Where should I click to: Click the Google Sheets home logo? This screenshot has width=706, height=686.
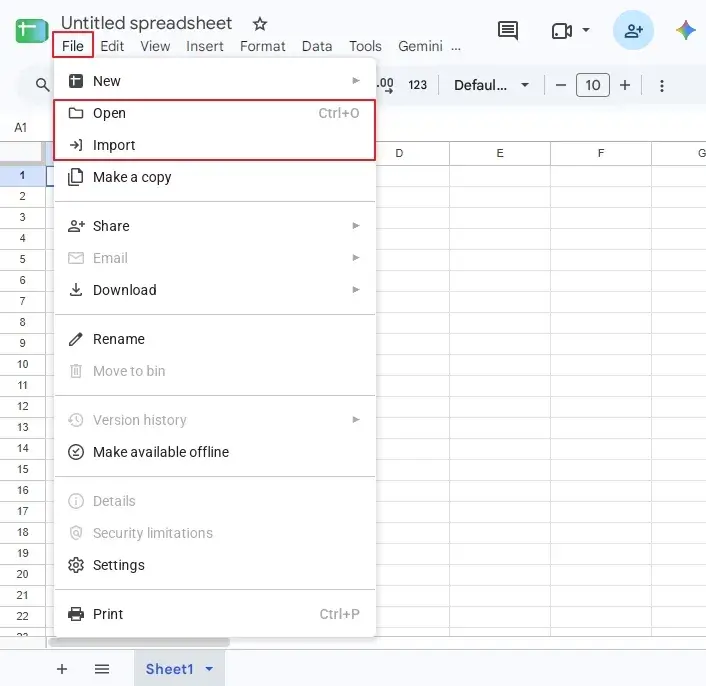click(x=32, y=31)
